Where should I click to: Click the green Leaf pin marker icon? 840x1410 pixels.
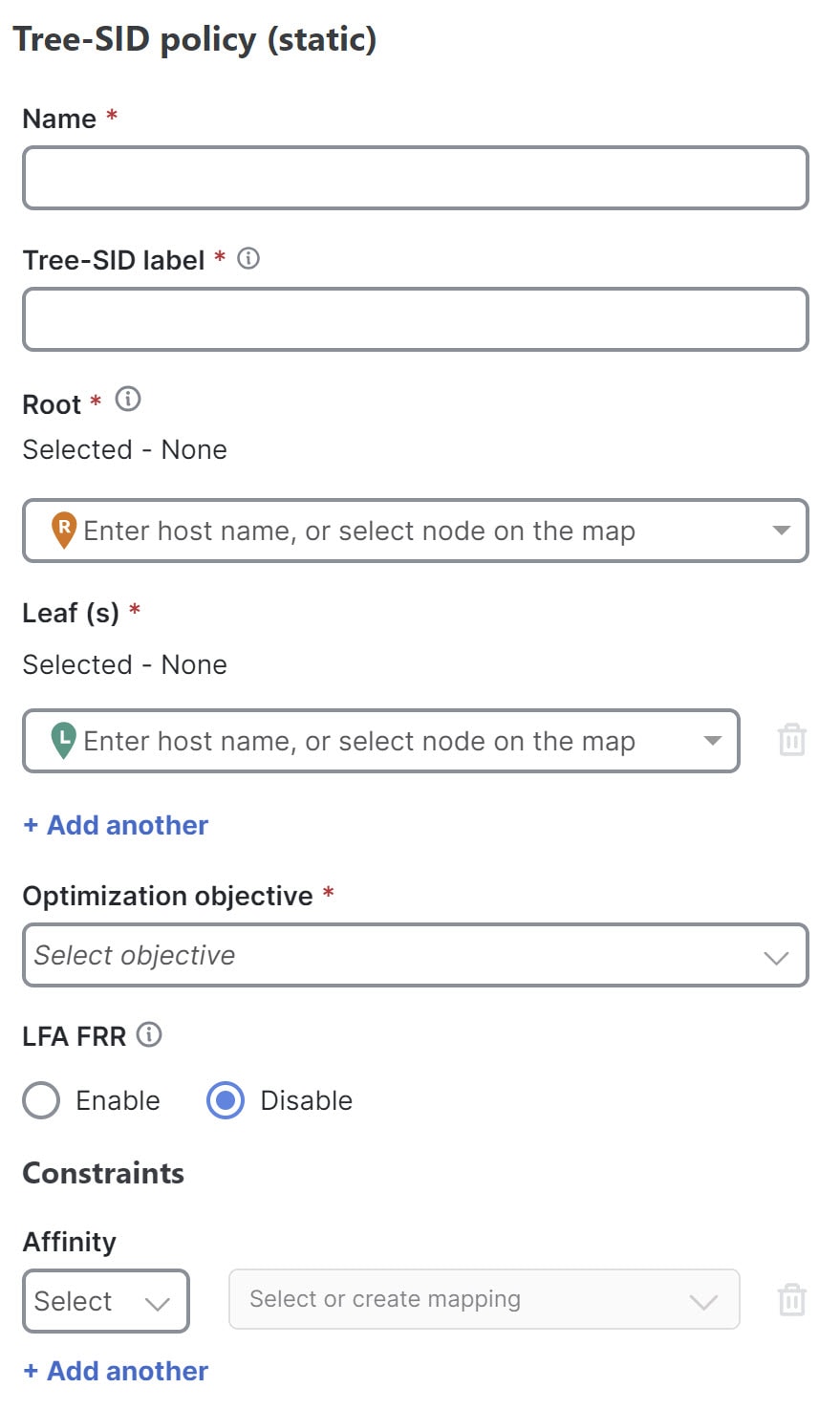coord(63,739)
